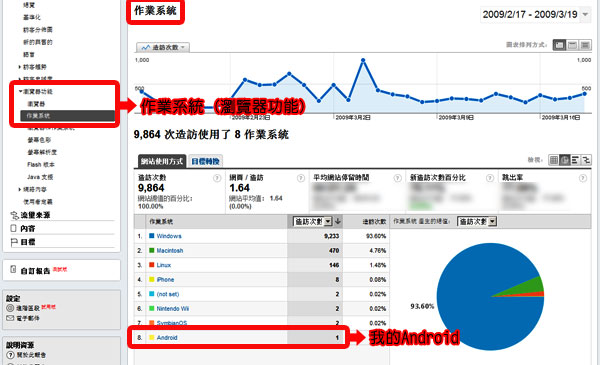600x365 pixels.
Task: Click the first graph display mode icon
Action: pos(559,46)
